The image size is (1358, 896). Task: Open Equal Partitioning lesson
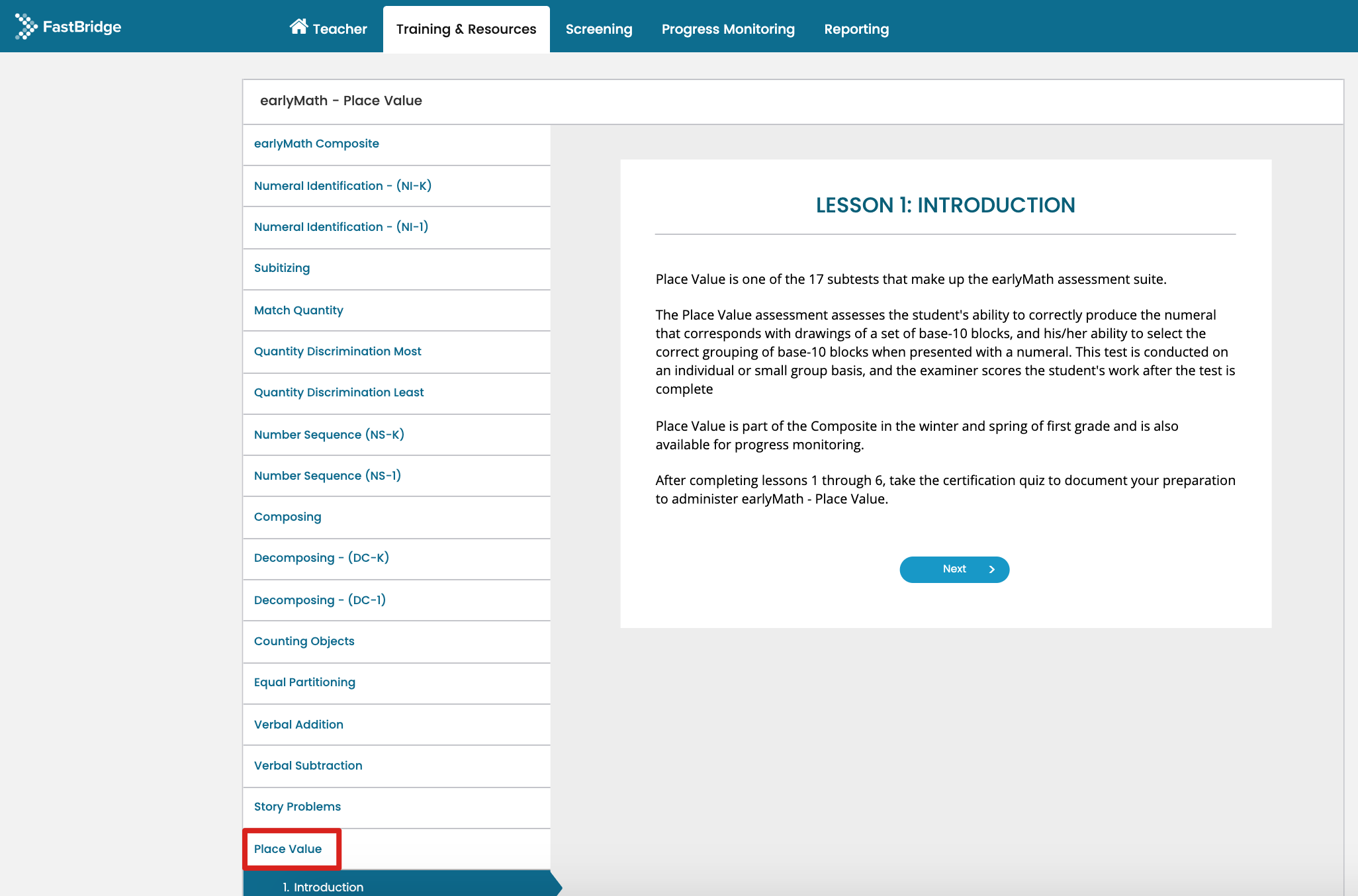pyautogui.click(x=396, y=682)
